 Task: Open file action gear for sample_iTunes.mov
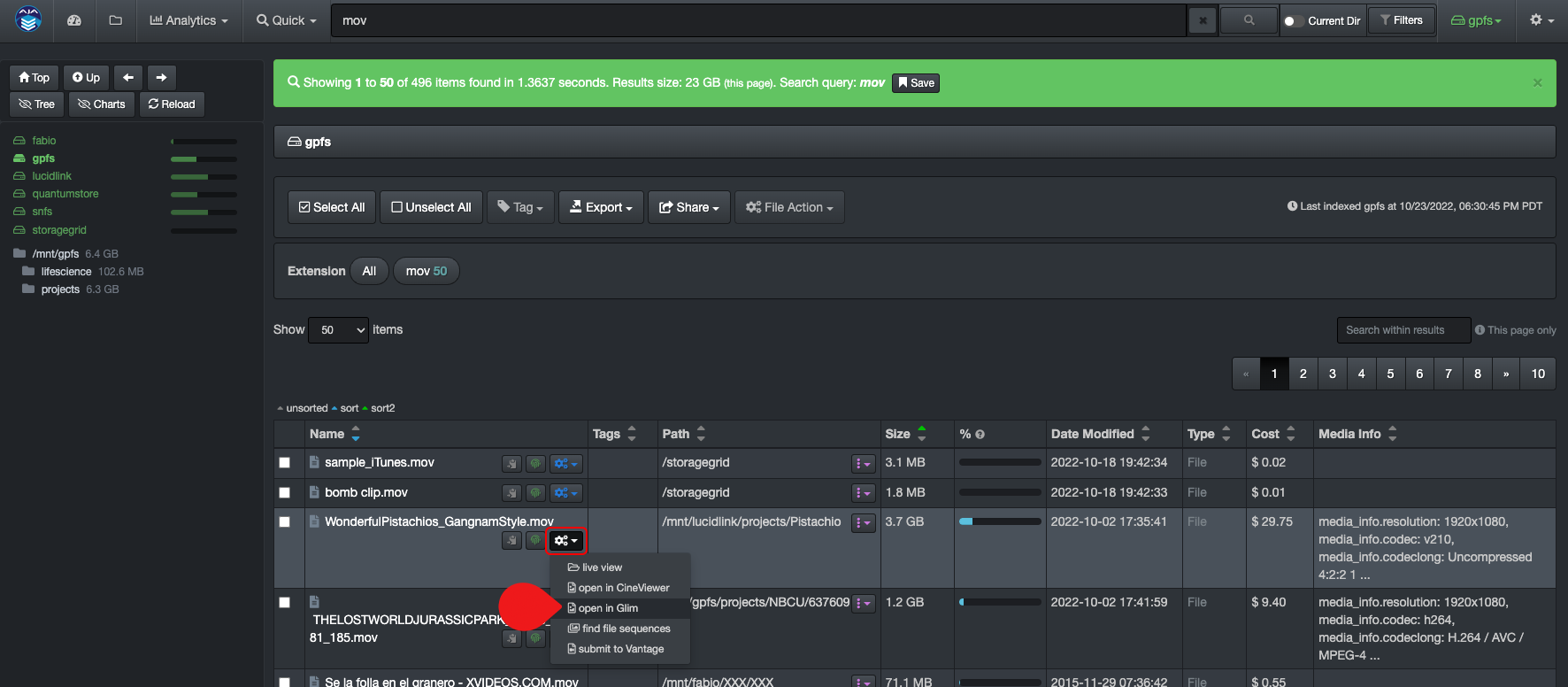click(565, 463)
